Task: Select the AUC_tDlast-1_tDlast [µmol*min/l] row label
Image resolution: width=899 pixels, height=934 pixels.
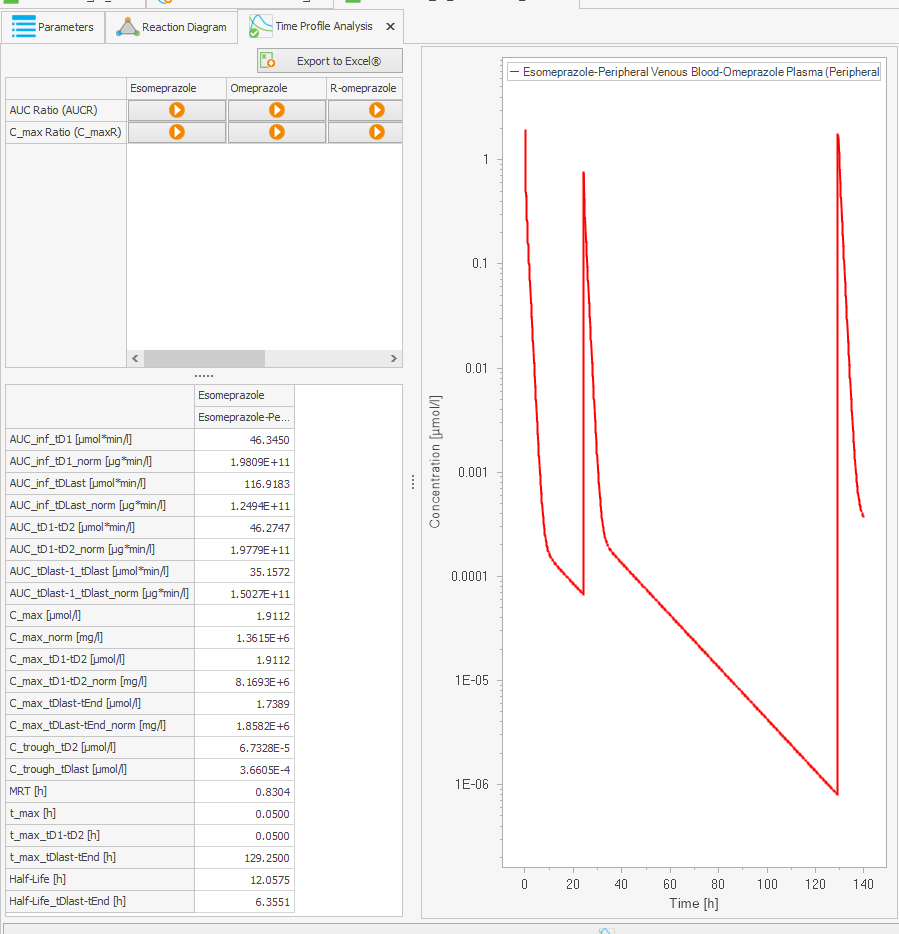Action: click(x=99, y=572)
